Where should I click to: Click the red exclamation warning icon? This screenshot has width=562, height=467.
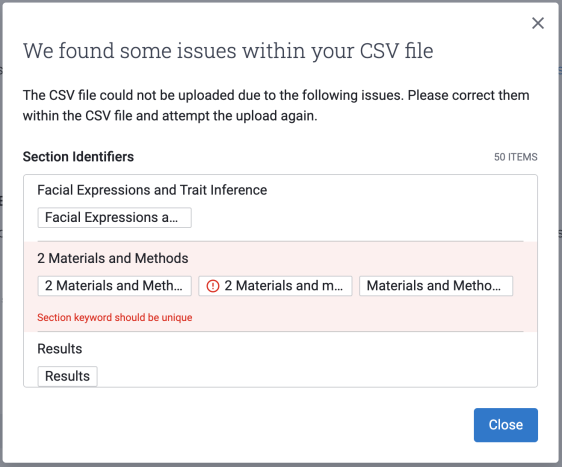213,286
